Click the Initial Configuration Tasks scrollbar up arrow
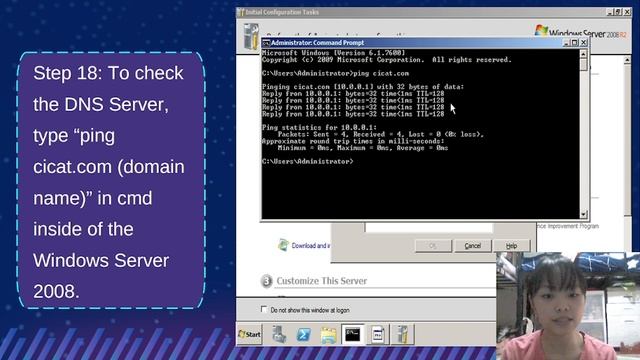The width and height of the screenshot is (640, 360). tap(627, 60)
